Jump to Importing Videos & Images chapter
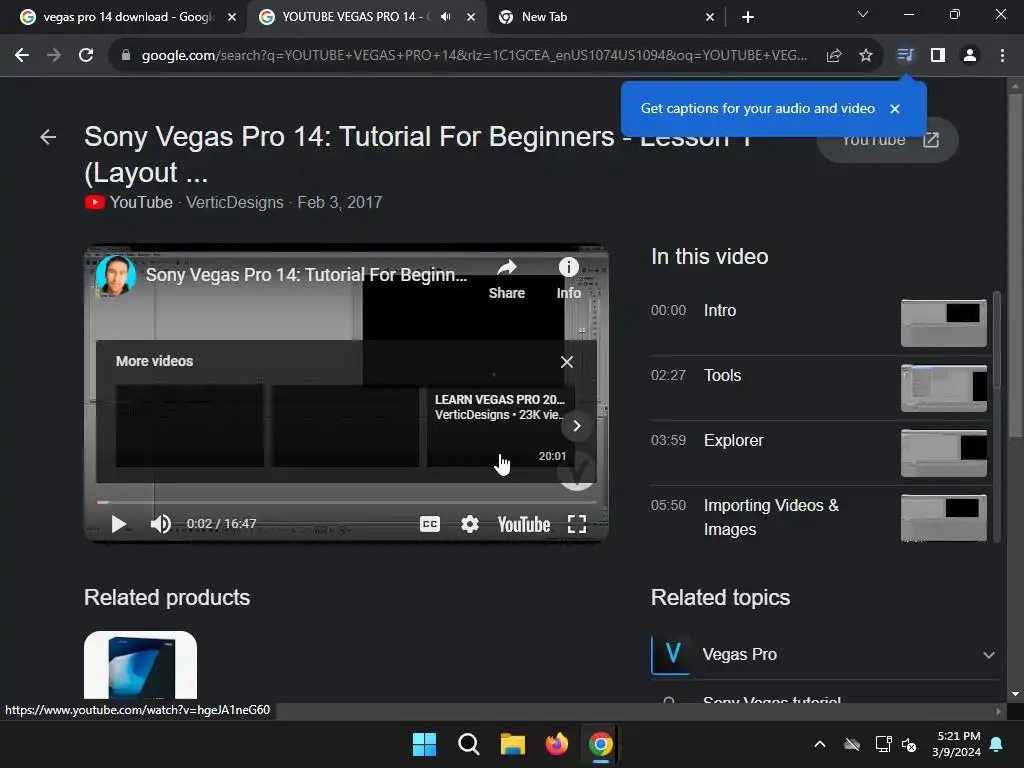 [821, 517]
